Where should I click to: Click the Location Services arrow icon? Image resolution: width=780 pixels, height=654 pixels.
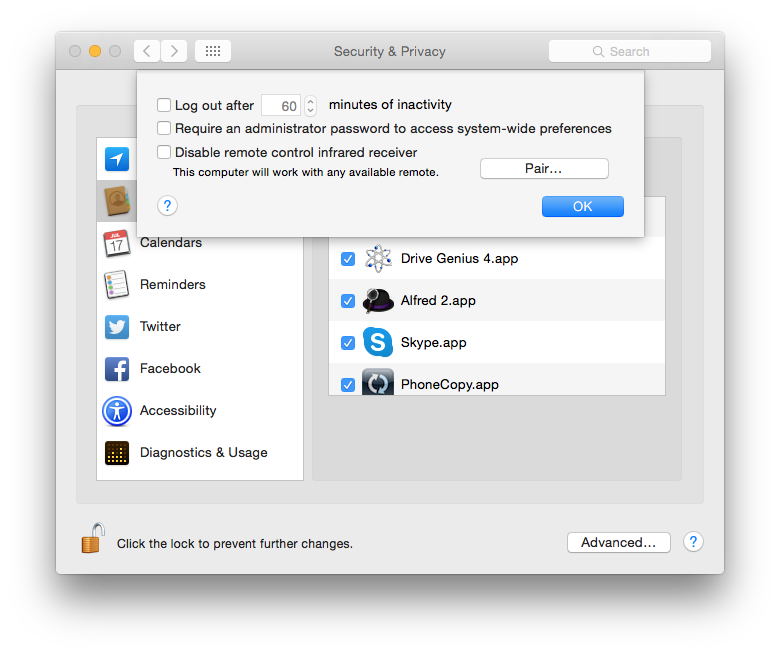(x=117, y=159)
